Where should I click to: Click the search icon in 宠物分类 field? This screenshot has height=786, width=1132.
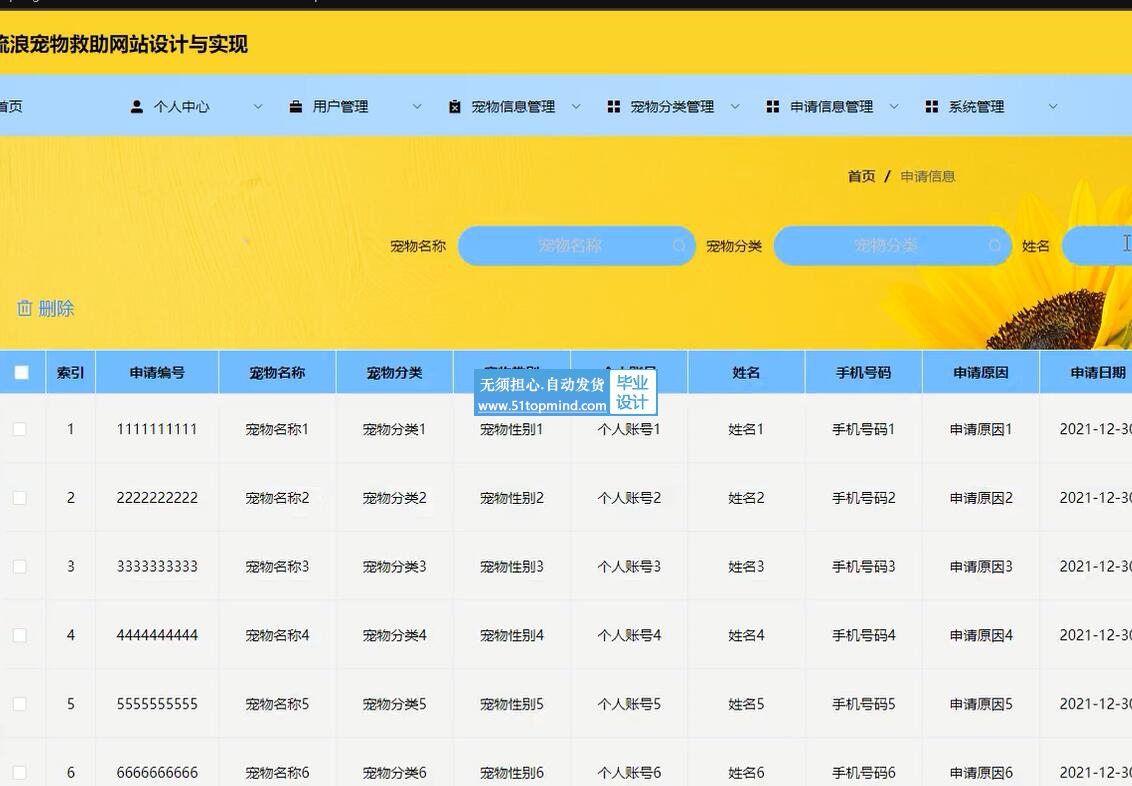pos(995,246)
